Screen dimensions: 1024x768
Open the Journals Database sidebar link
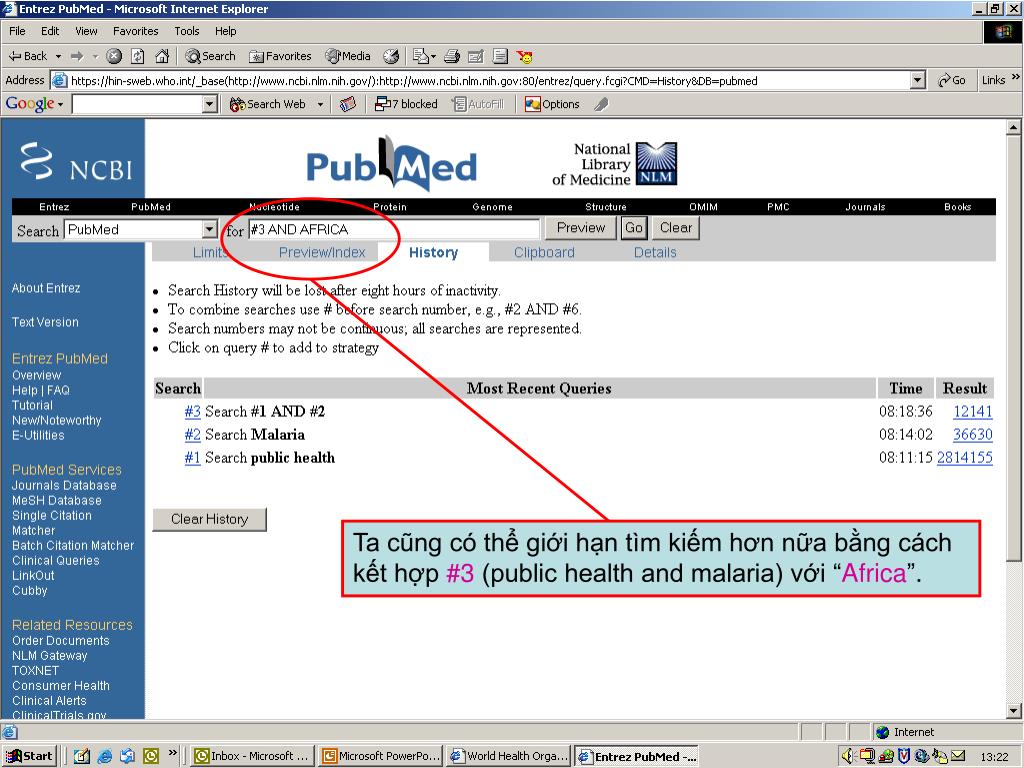point(64,485)
